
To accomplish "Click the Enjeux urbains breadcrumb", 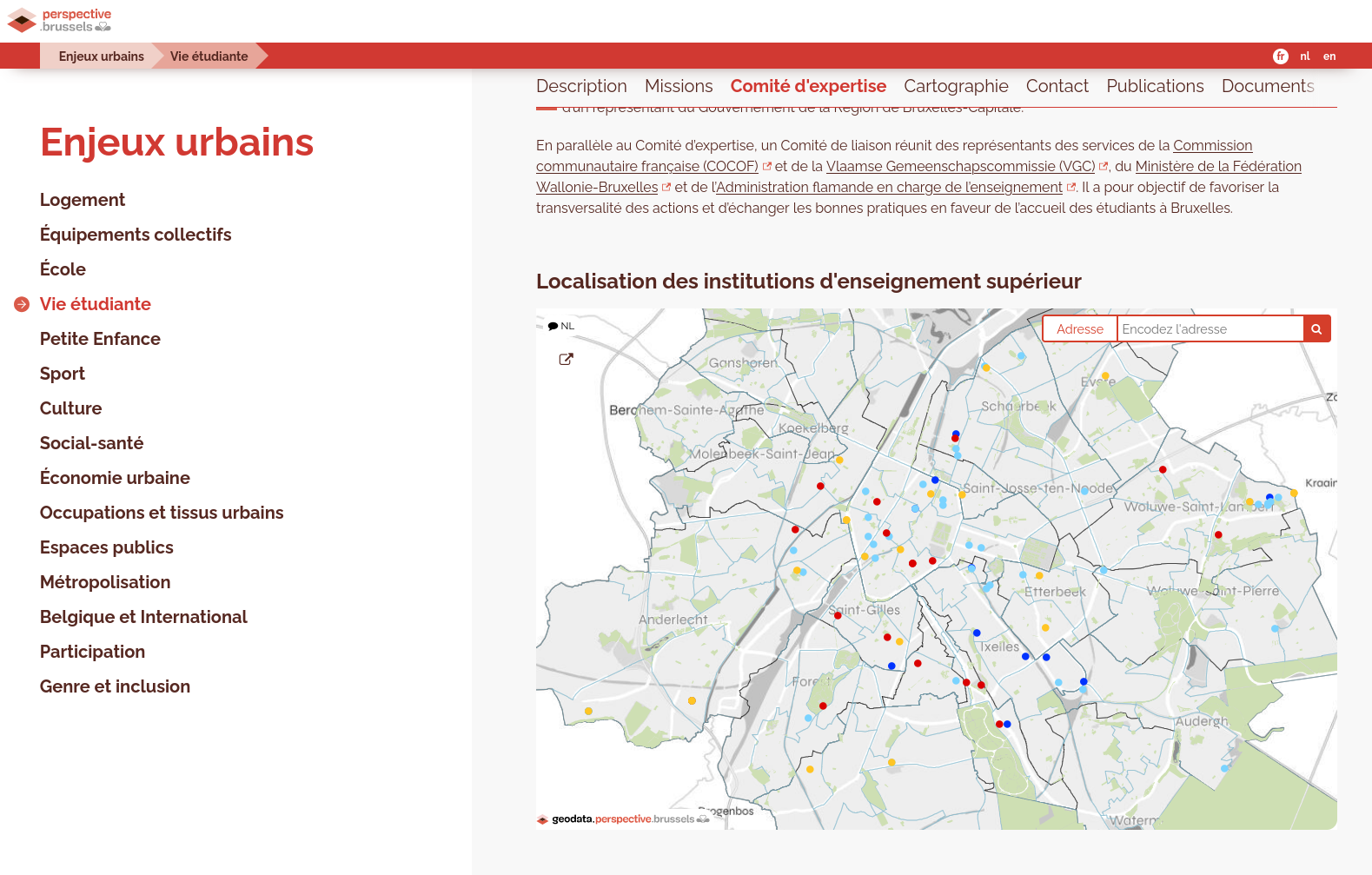I will (101, 56).
